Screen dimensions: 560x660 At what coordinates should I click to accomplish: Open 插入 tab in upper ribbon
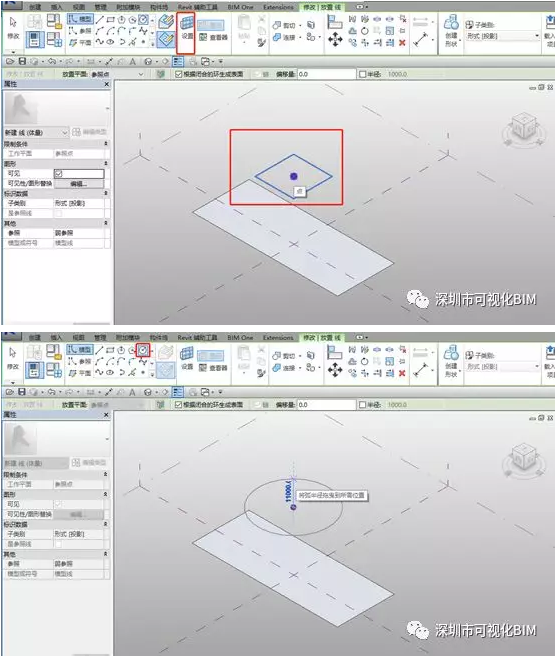[x=56, y=7]
